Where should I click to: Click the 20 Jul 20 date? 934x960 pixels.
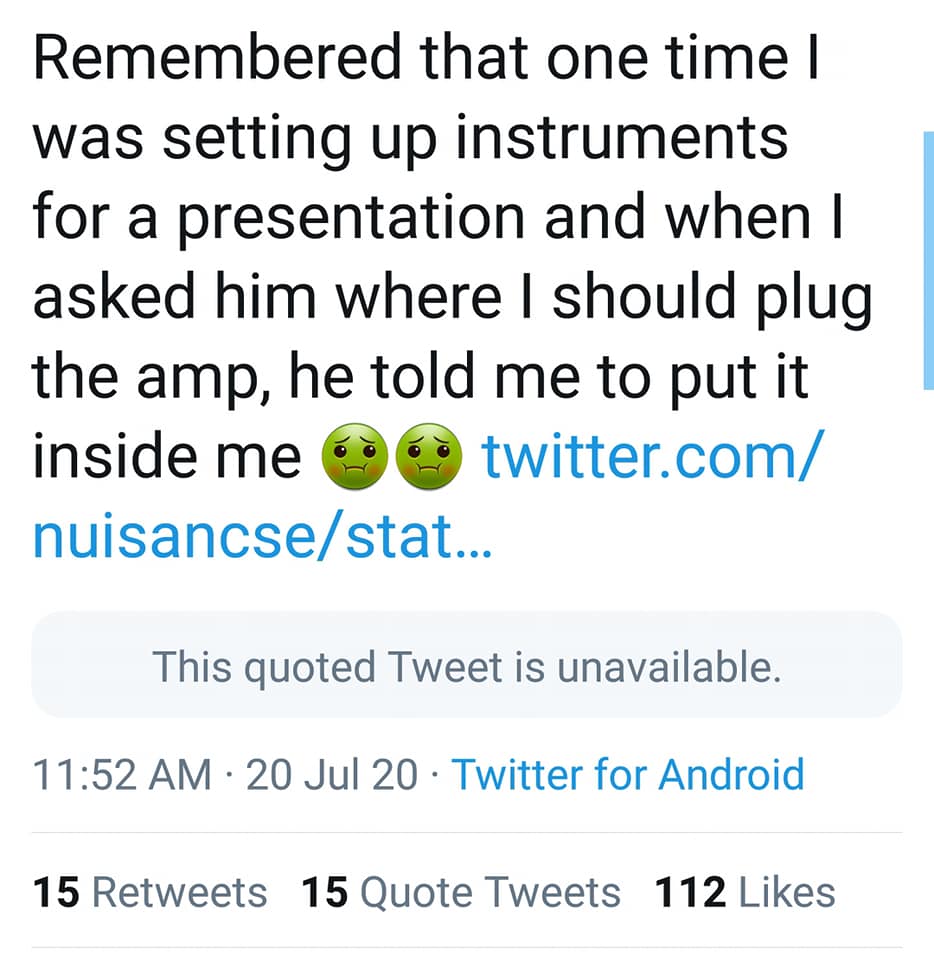pyautogui.click(x=331, y=775)
